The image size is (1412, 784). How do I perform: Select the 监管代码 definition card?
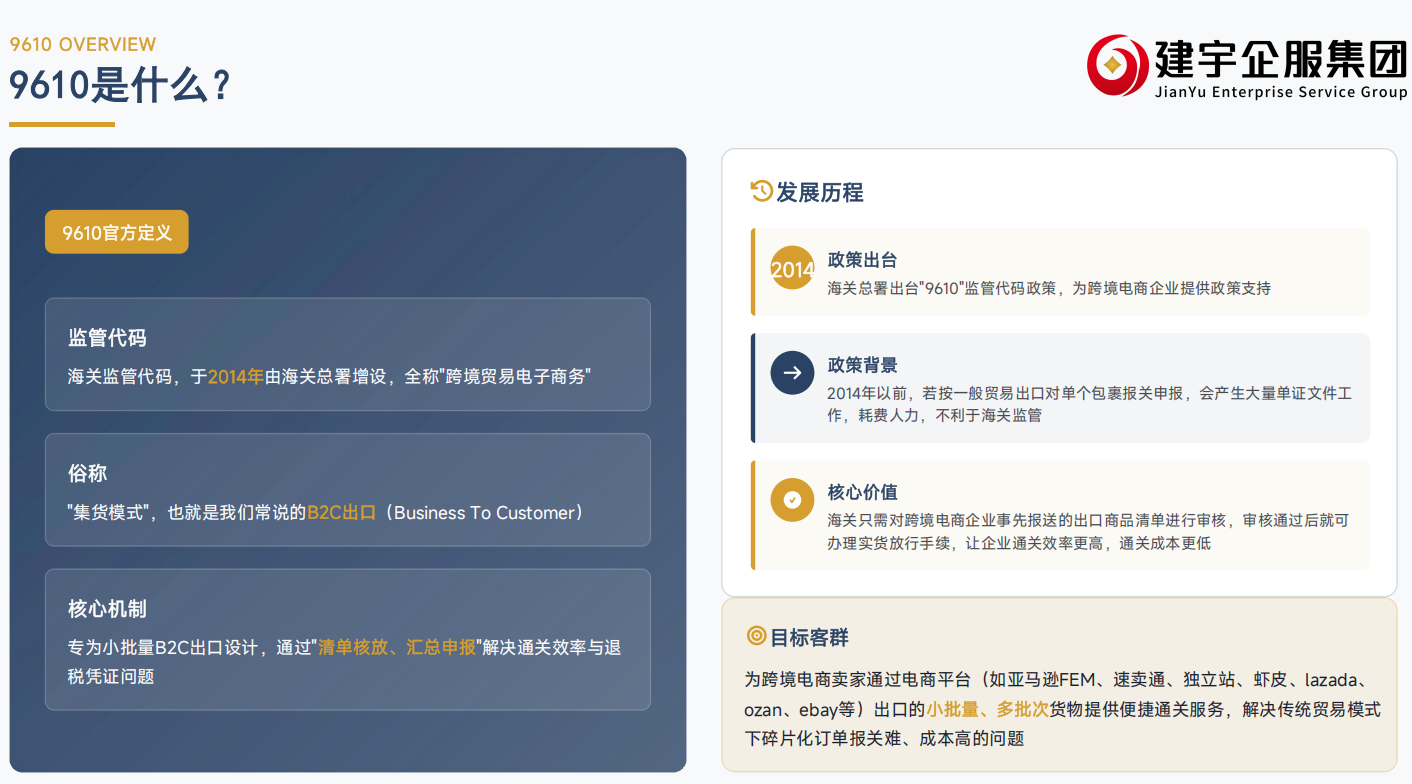[x=347, y=354]
